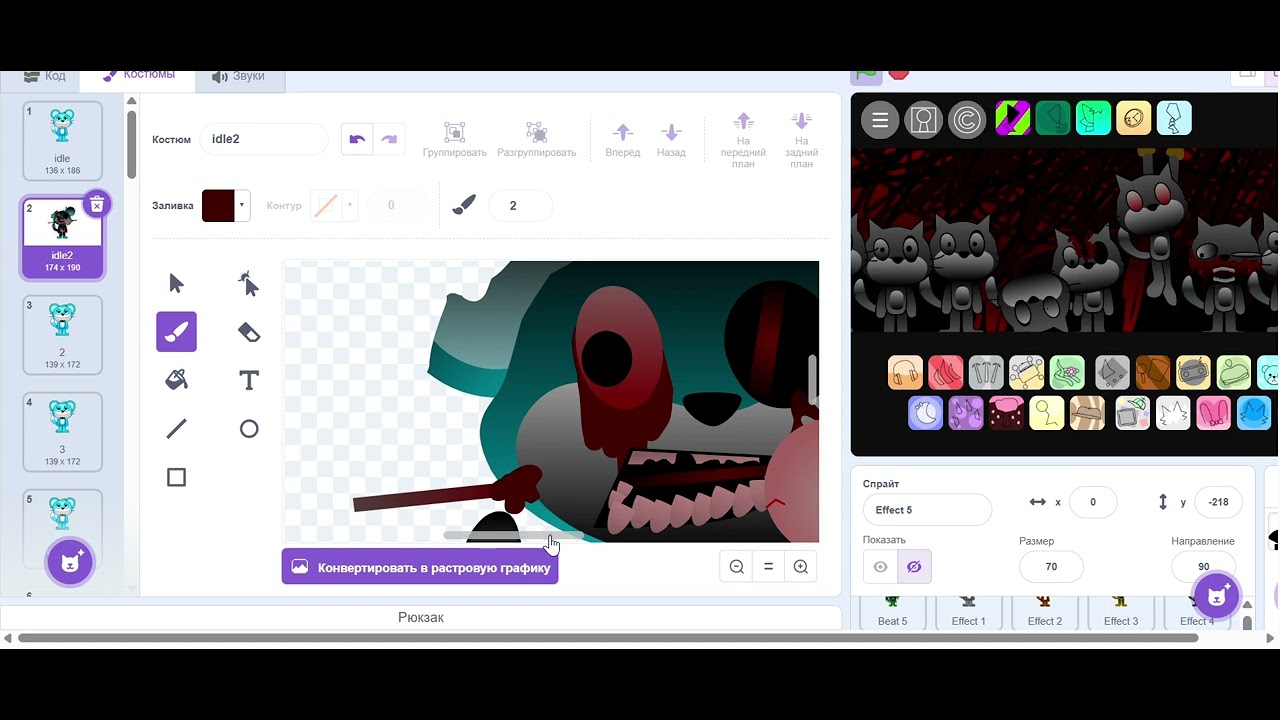1280x720 pixels.
Task: Select the Brush tool
Action: [x=176, y=332]
